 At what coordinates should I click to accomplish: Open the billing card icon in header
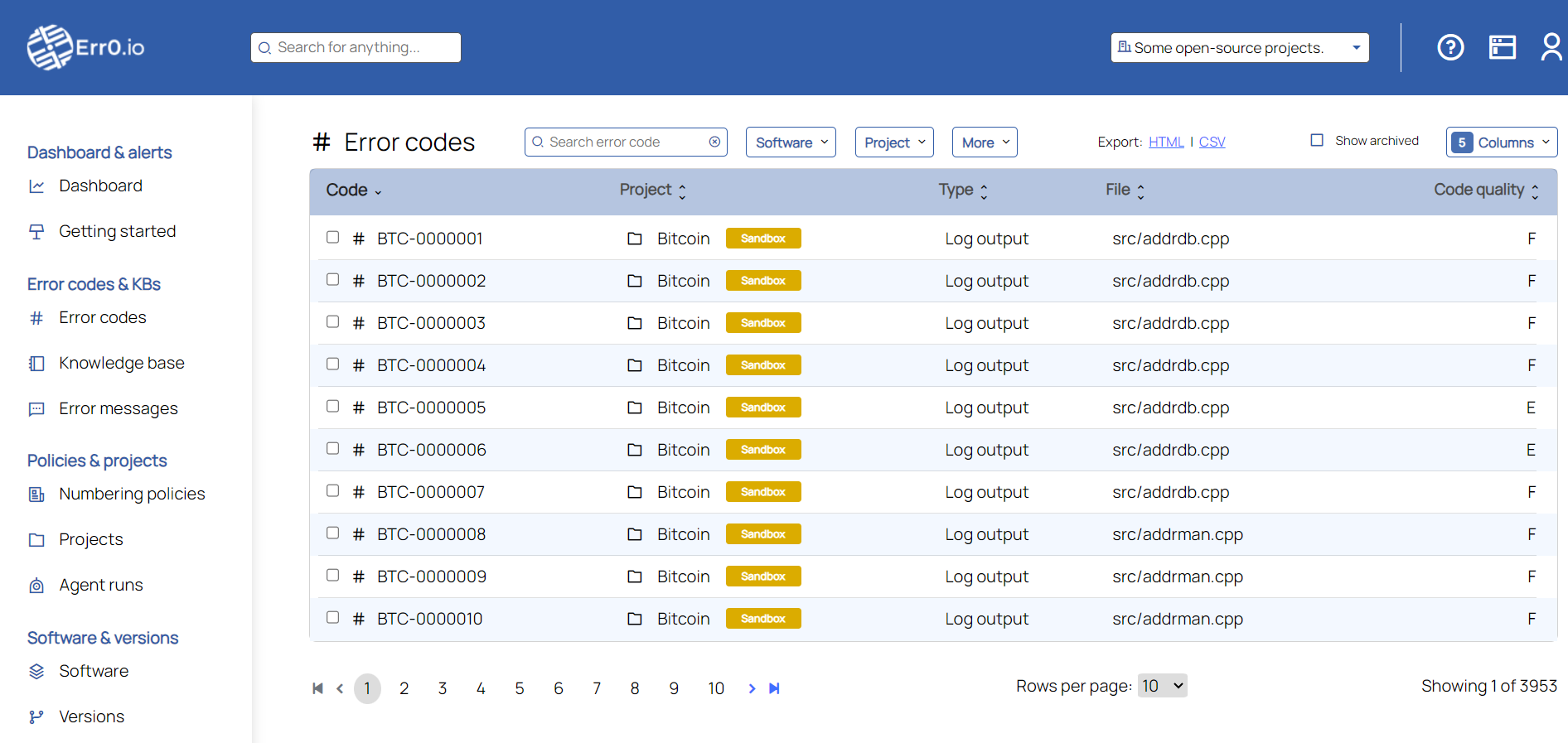(1503, 47)
